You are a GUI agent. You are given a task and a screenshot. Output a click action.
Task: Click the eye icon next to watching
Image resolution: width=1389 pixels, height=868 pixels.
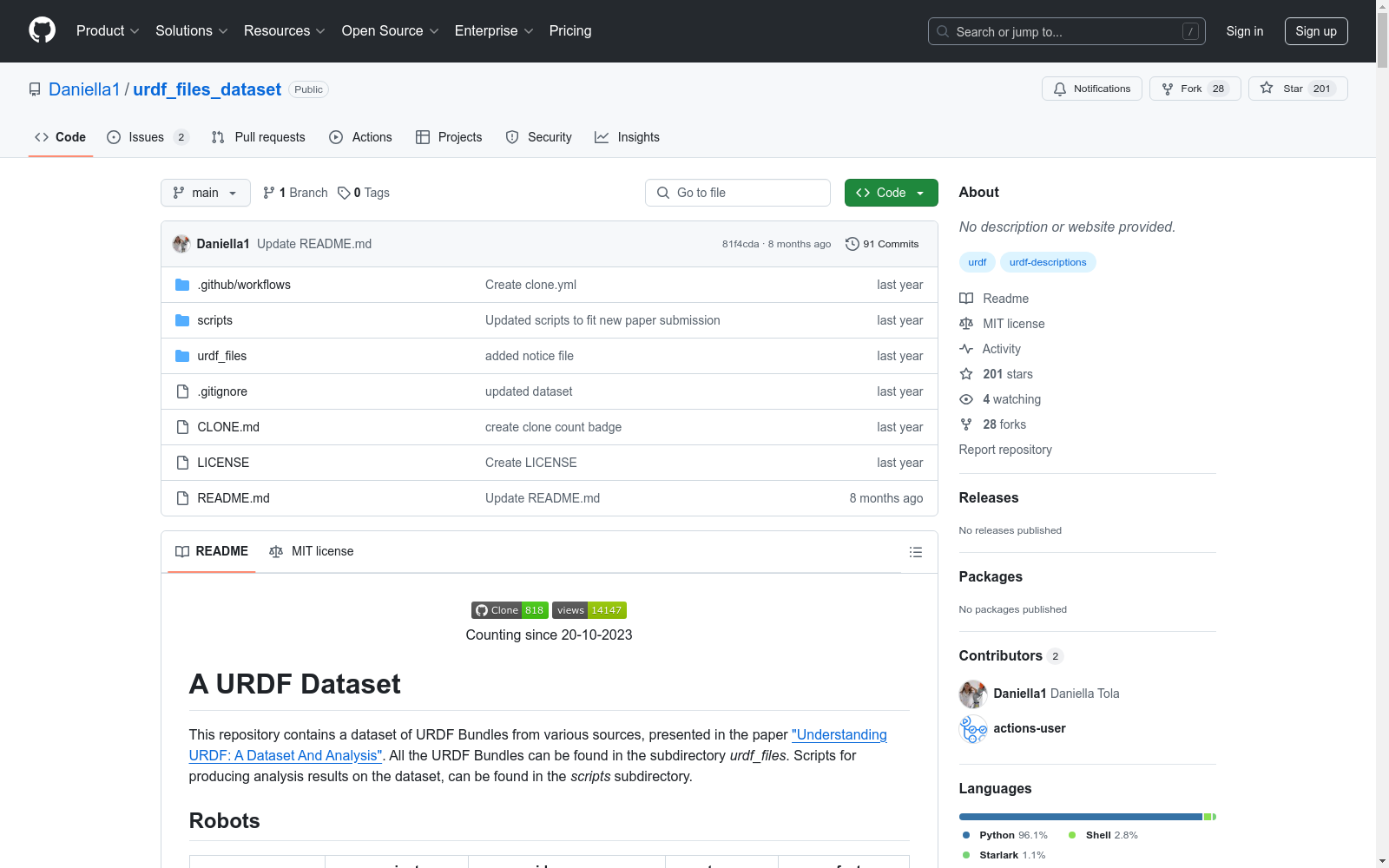tap(966, 399)
